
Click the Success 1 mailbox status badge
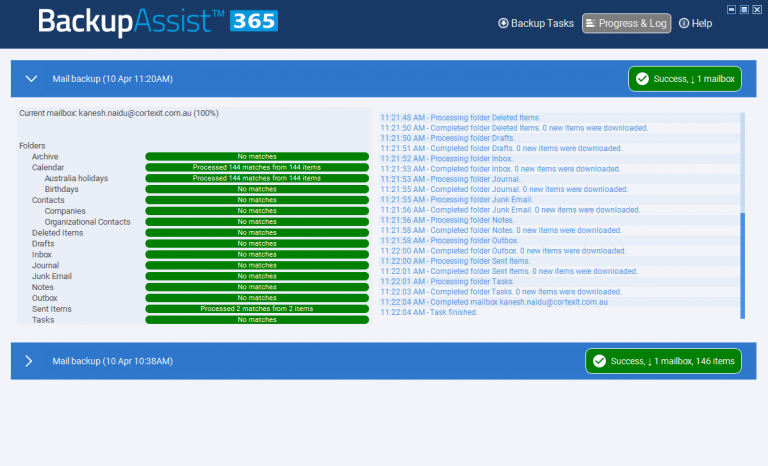(685, 79)
